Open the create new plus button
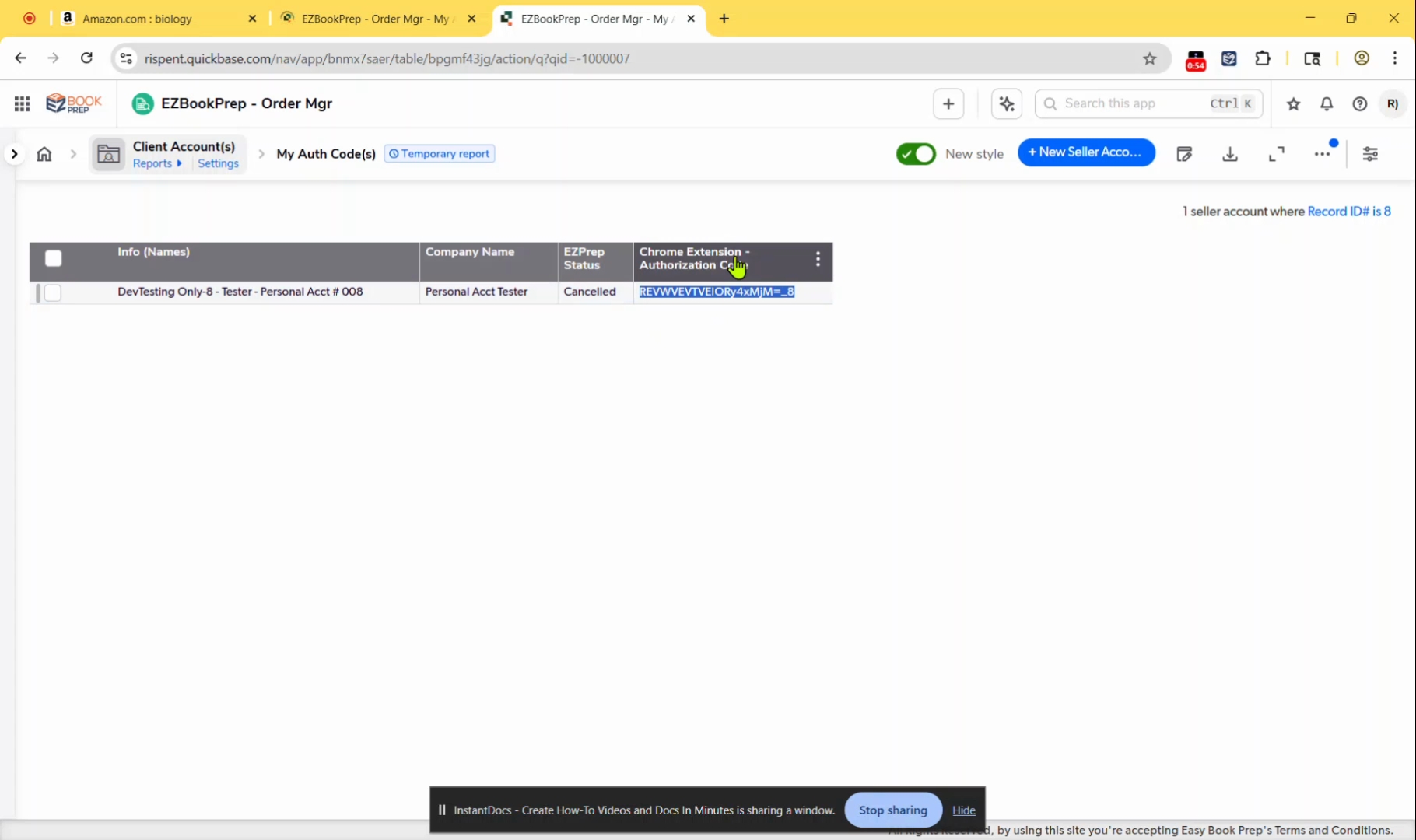Screen dimensions: 1416x840 pyautogui.click(x=948, y=103)
